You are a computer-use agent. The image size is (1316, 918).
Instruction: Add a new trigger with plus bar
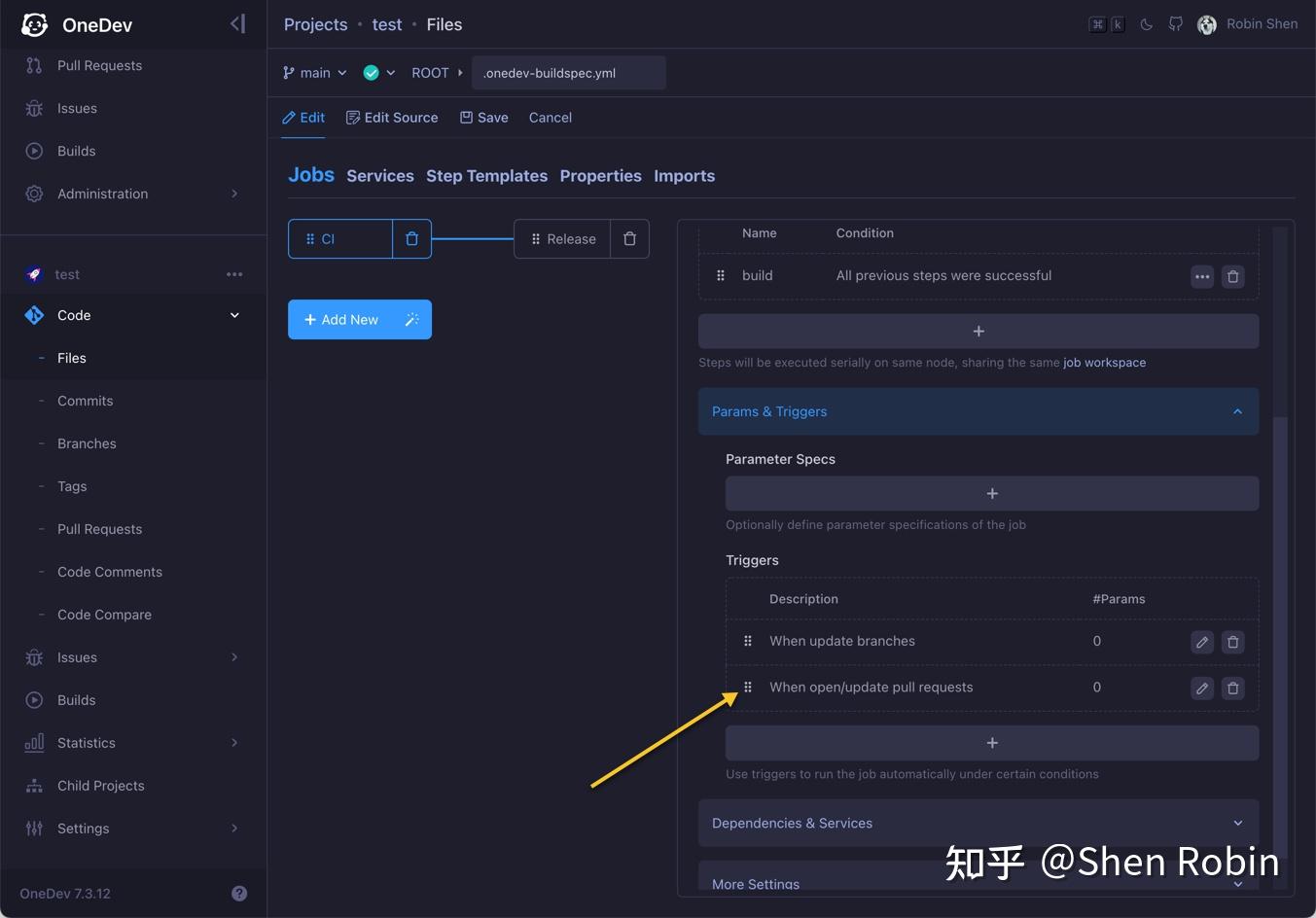992,743
